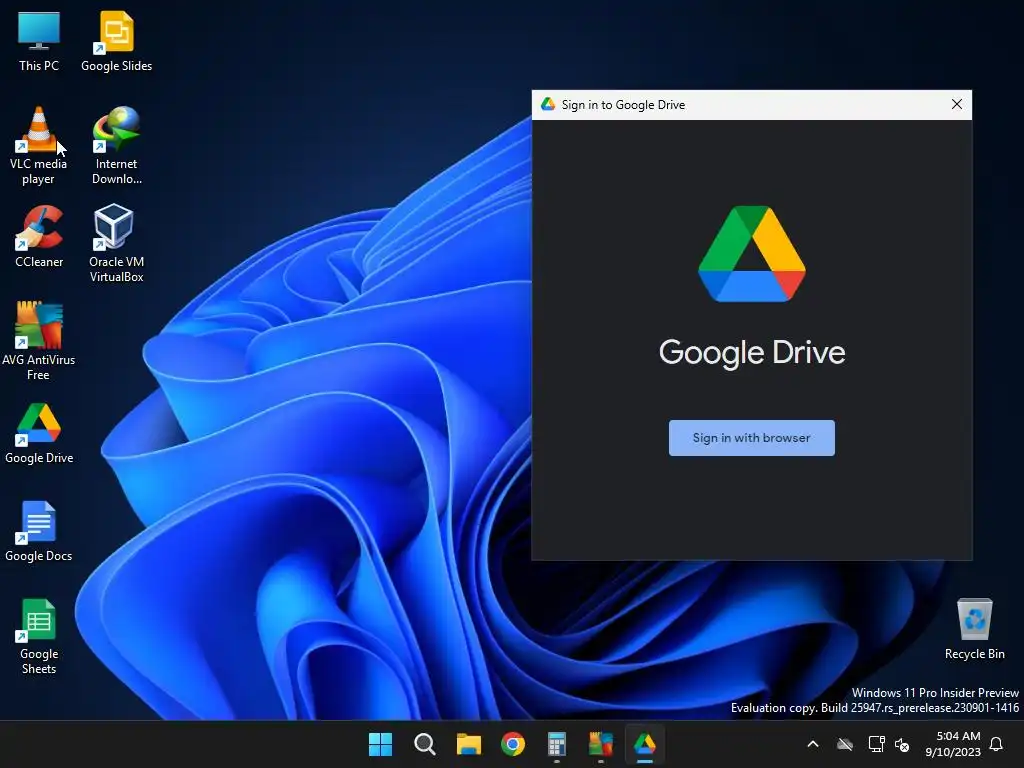
Task: Open the network status tray icon
Action: (876, 744)
